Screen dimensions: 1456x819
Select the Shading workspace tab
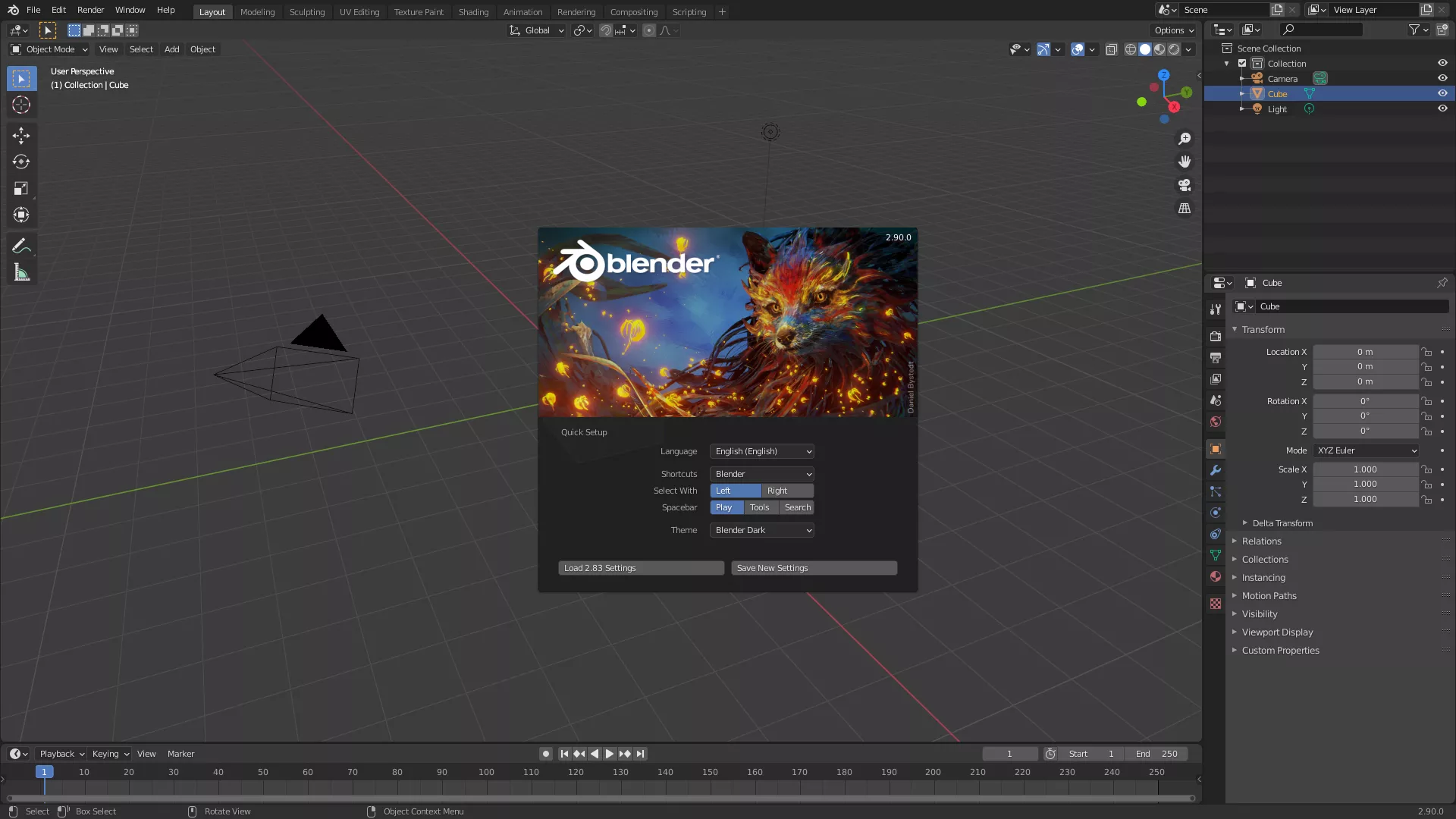473,11
